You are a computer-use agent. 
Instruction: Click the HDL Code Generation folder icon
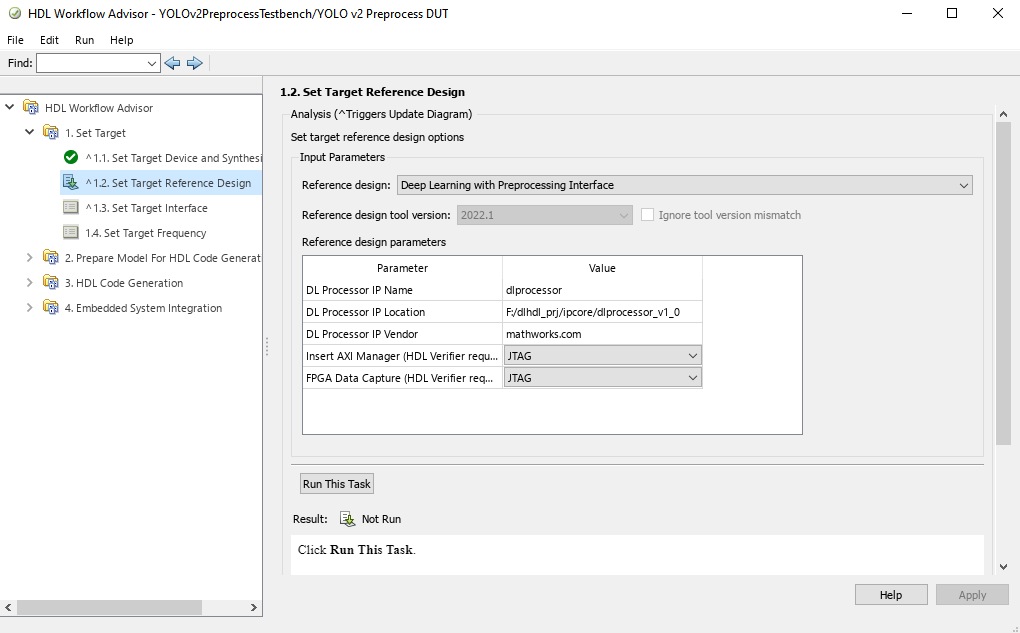[x=51, y=283]
